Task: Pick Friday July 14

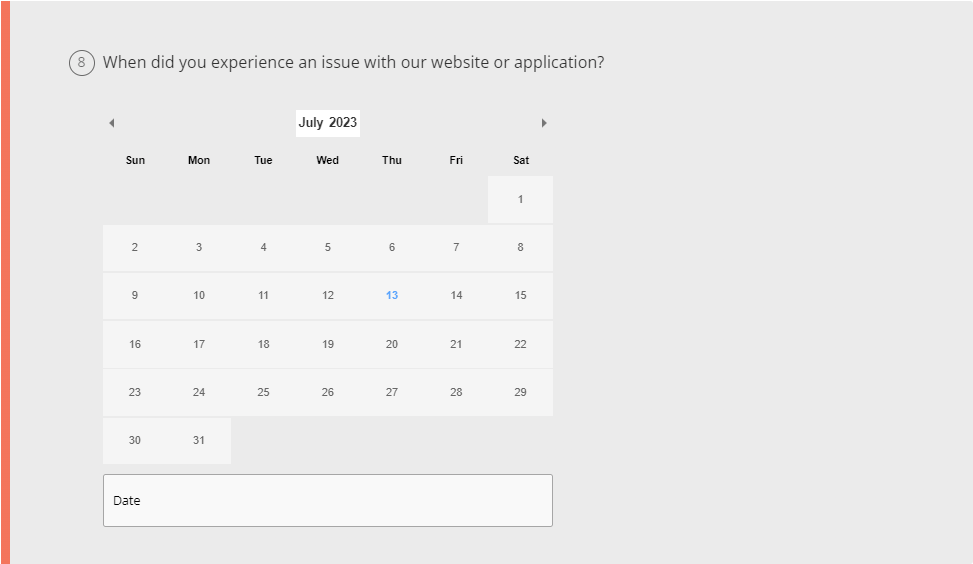Action: point(456,296)
